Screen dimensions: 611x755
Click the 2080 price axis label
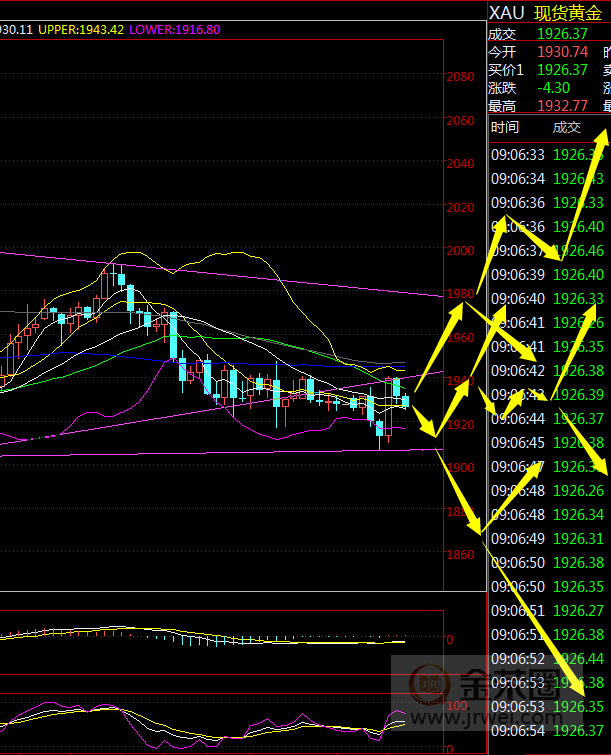[x=461, y=77]
